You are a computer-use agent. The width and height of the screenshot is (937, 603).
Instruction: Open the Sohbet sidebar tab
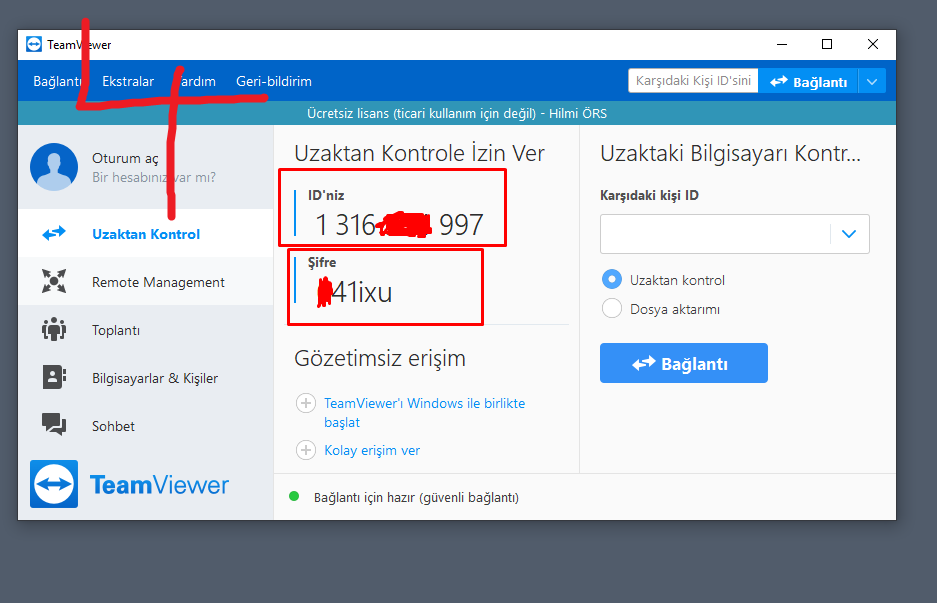tap(146, 425)
